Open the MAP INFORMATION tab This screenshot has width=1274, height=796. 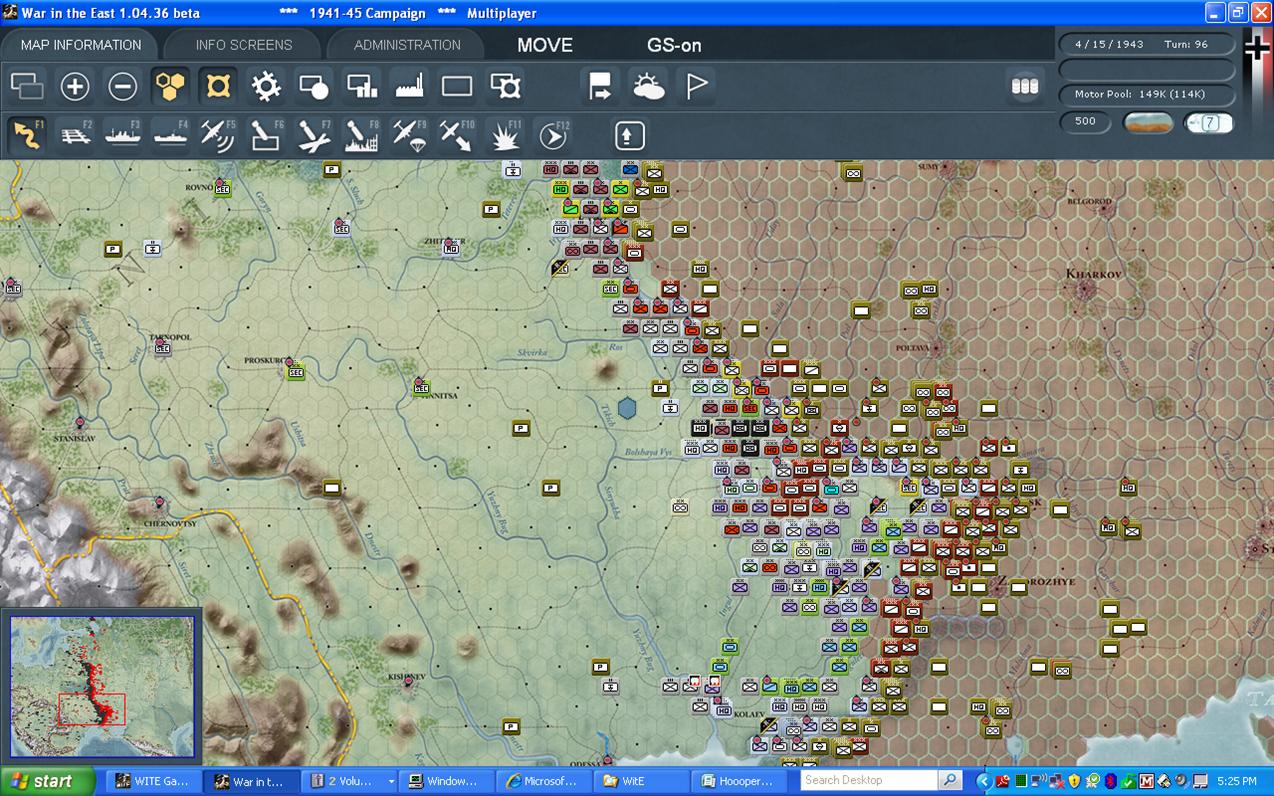[81, 45]
